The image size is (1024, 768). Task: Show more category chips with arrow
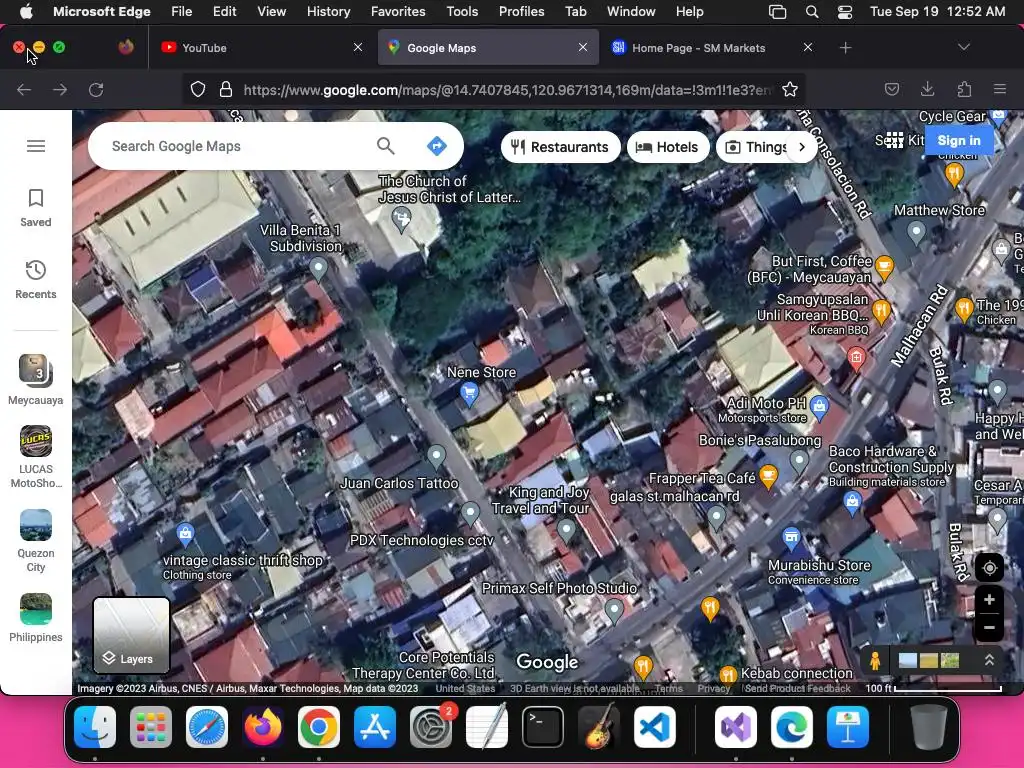[x=802, y=147]
